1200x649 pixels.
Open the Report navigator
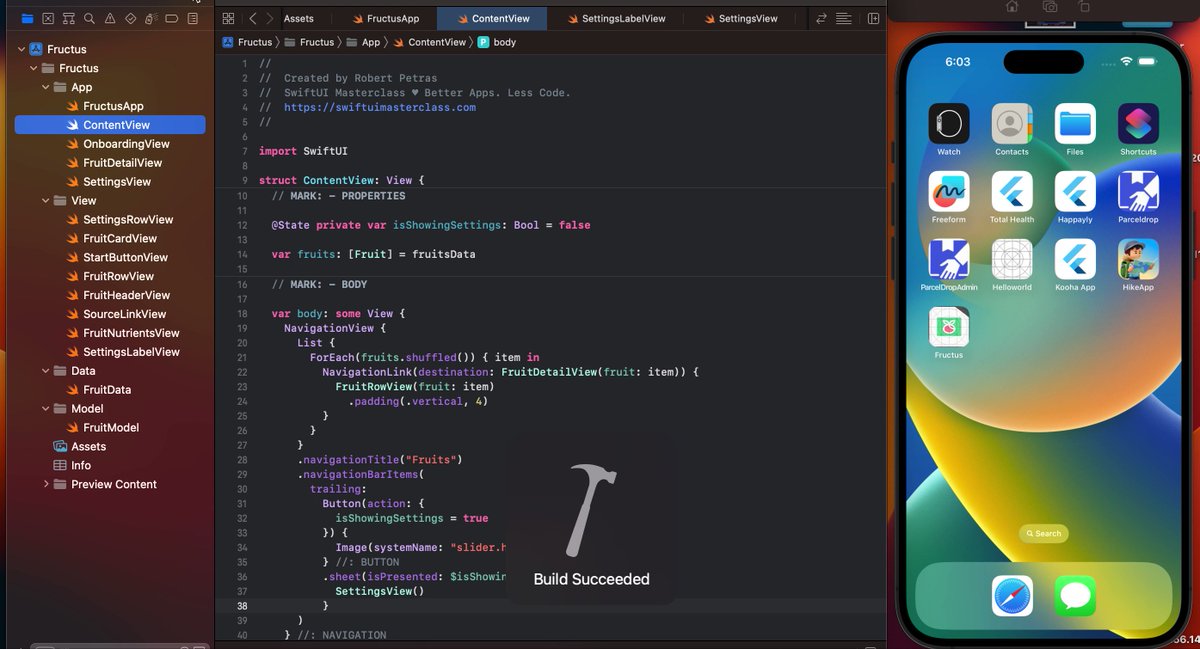coord(194,18)
